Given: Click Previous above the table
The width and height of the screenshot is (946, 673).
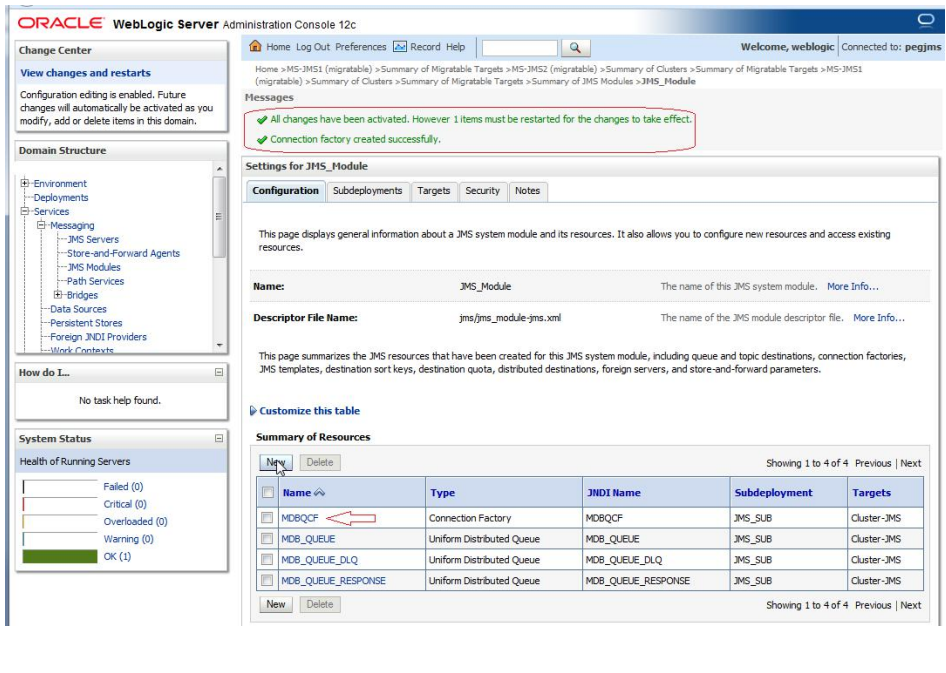Looking at the screenshot, I should [872, 463].
